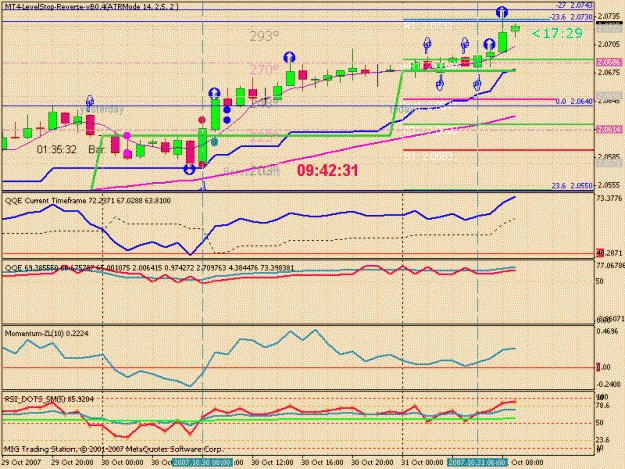The image size is (625, 469).
Task: Click the white 'S1 2.0593' support label
Action: click(x=428, y=157)
